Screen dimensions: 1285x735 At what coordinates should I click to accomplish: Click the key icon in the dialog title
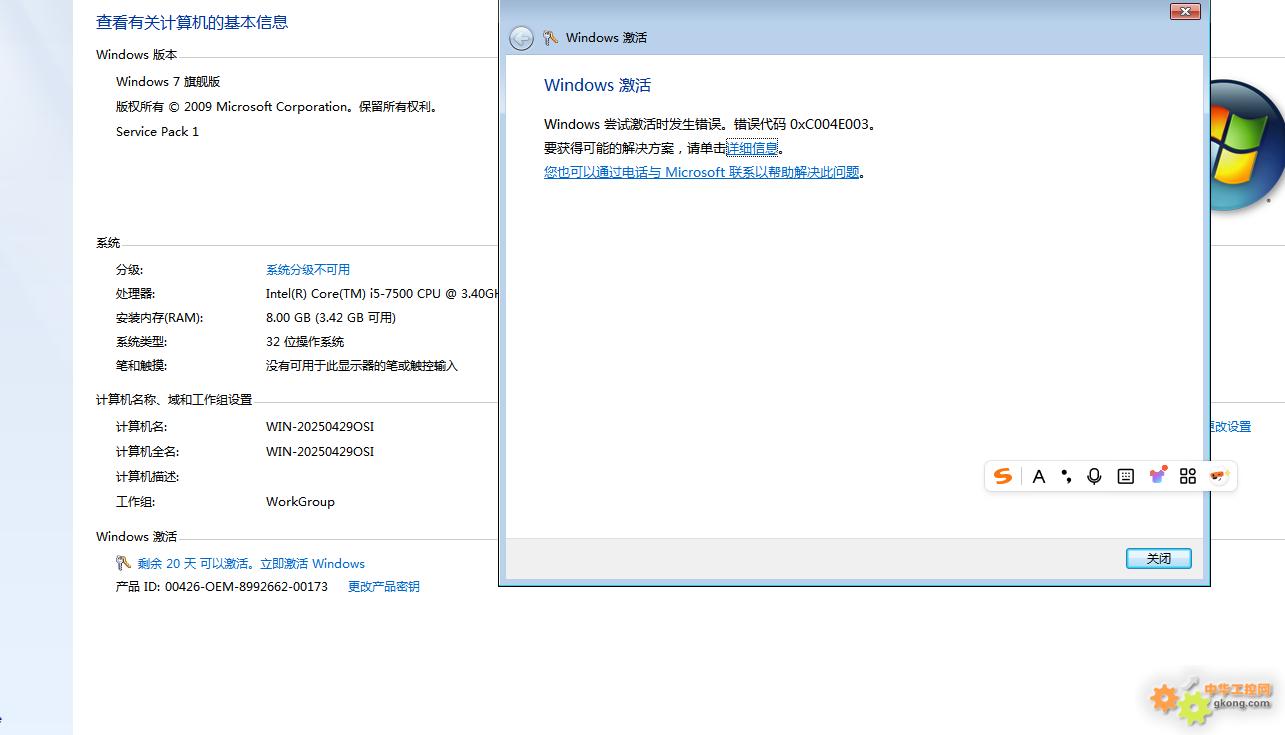click(x=550, y=37)
